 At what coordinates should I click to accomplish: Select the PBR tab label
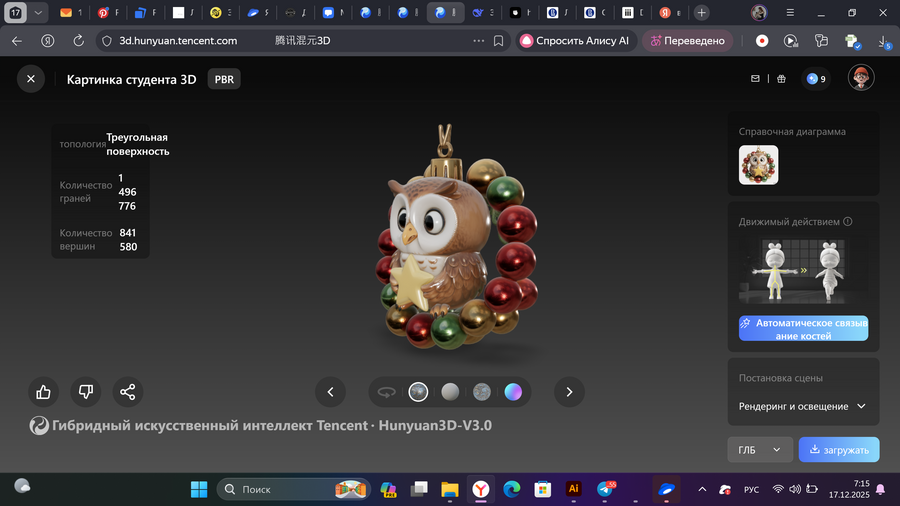tap(224, 79)
